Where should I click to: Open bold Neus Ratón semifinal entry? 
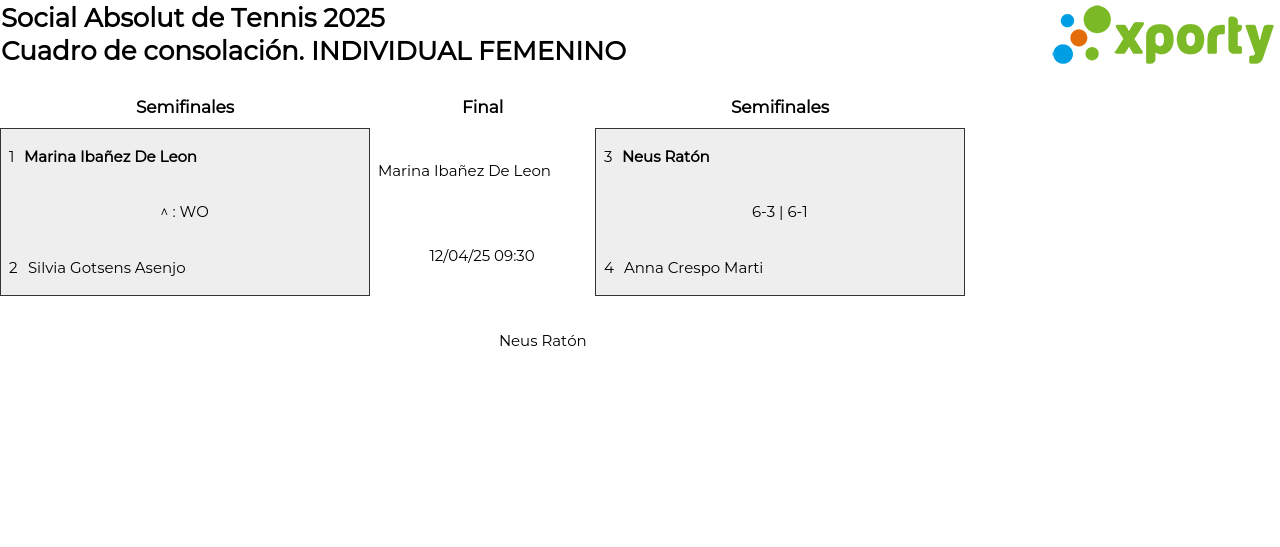pos(666,157)
